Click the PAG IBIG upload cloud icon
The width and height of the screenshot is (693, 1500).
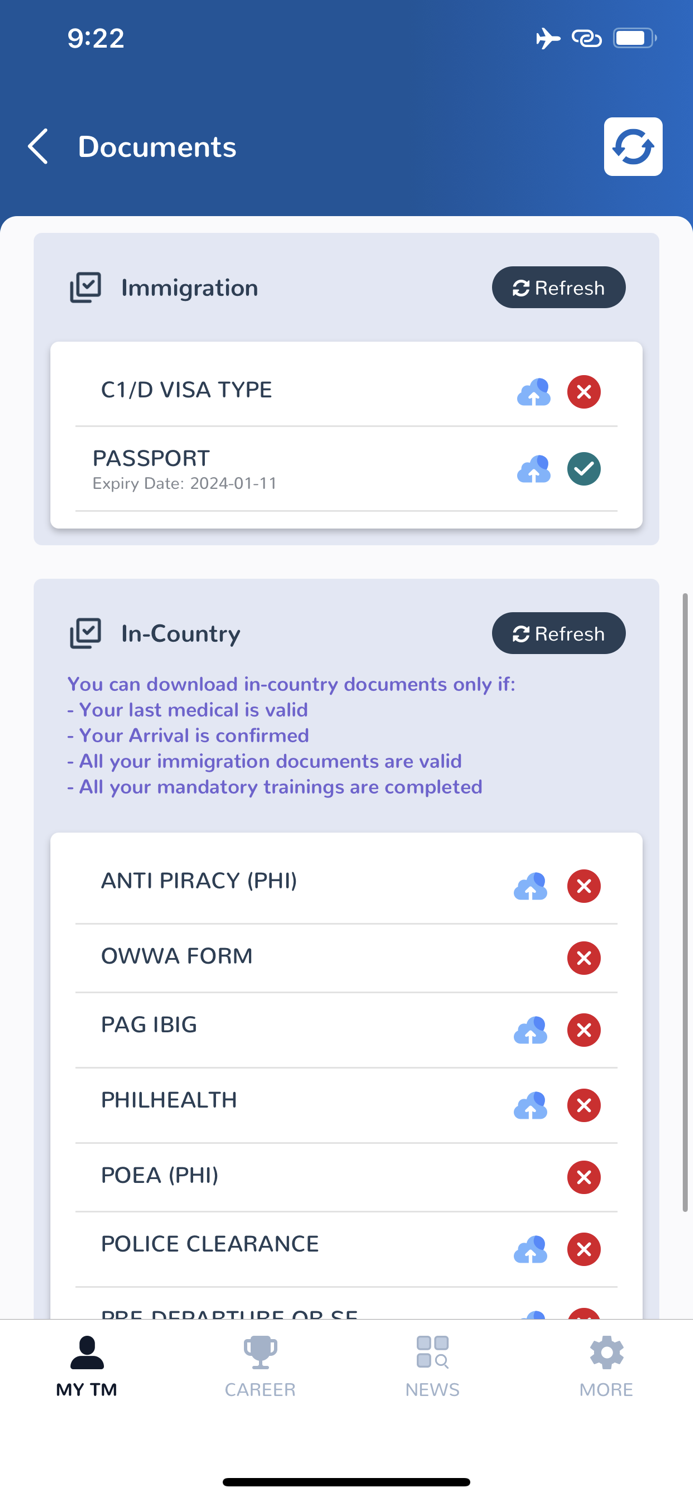[x=530, y=1030]
